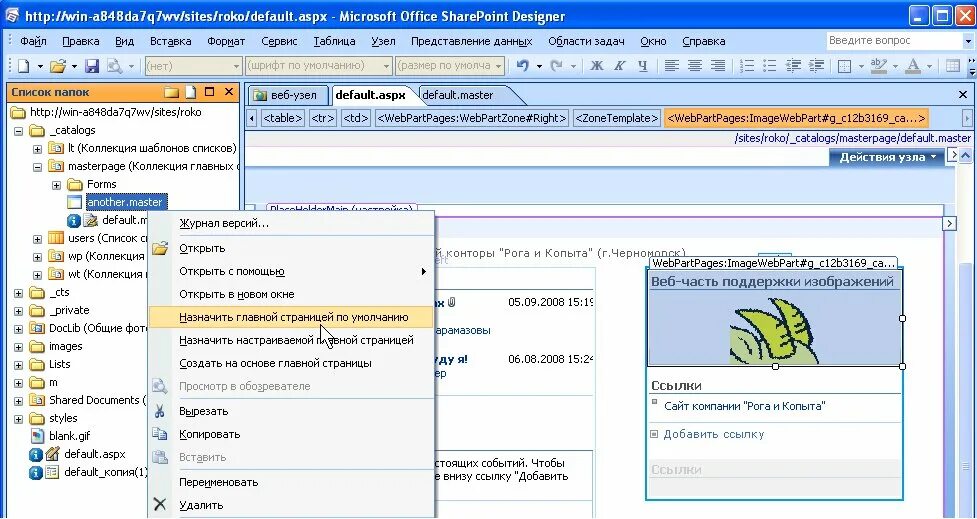
Task: Choose Создать на основе главной страницы
Action: pyautogui.click(x=291, y=363)
